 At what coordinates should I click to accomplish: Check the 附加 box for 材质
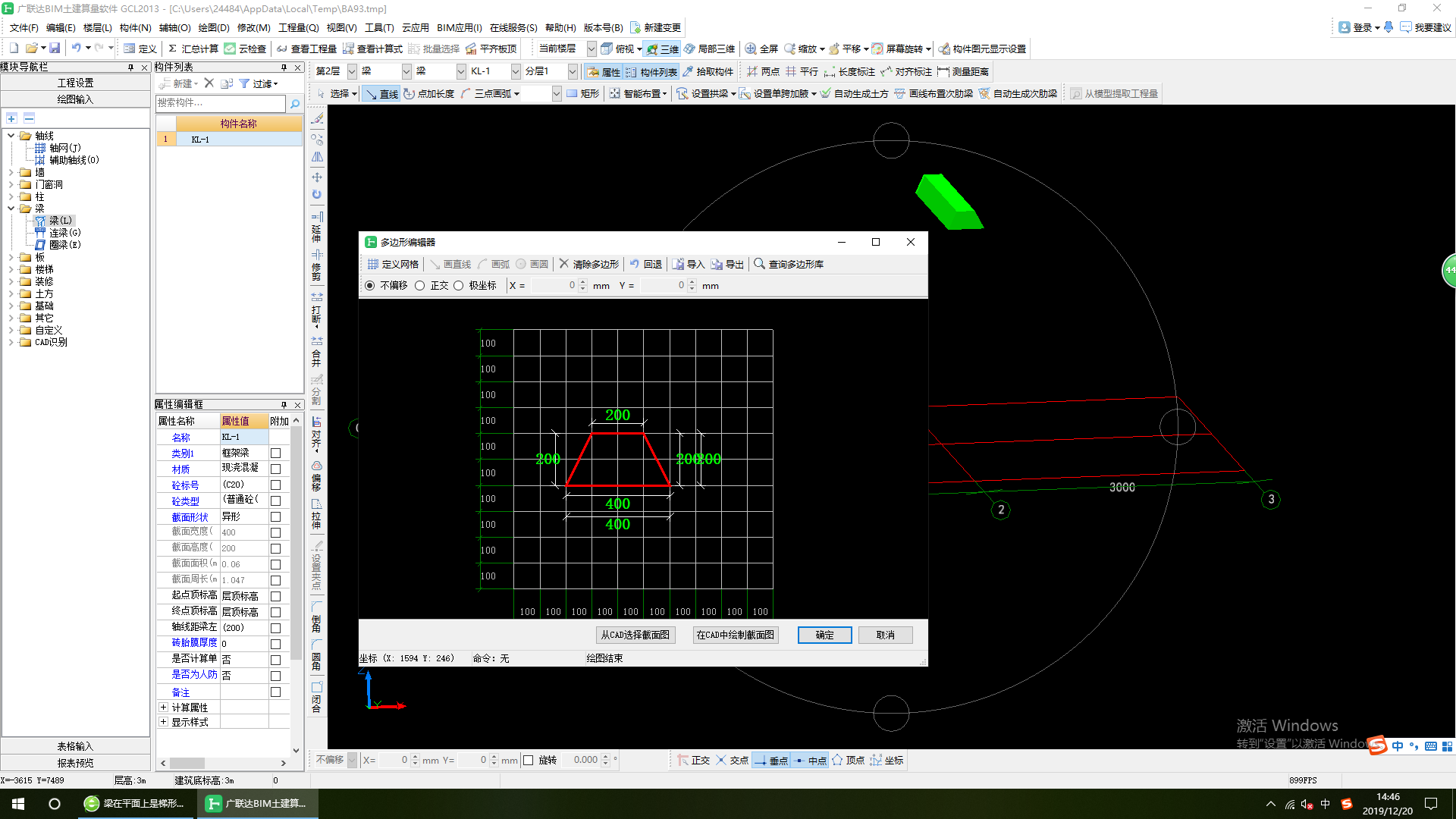[275, 469]
